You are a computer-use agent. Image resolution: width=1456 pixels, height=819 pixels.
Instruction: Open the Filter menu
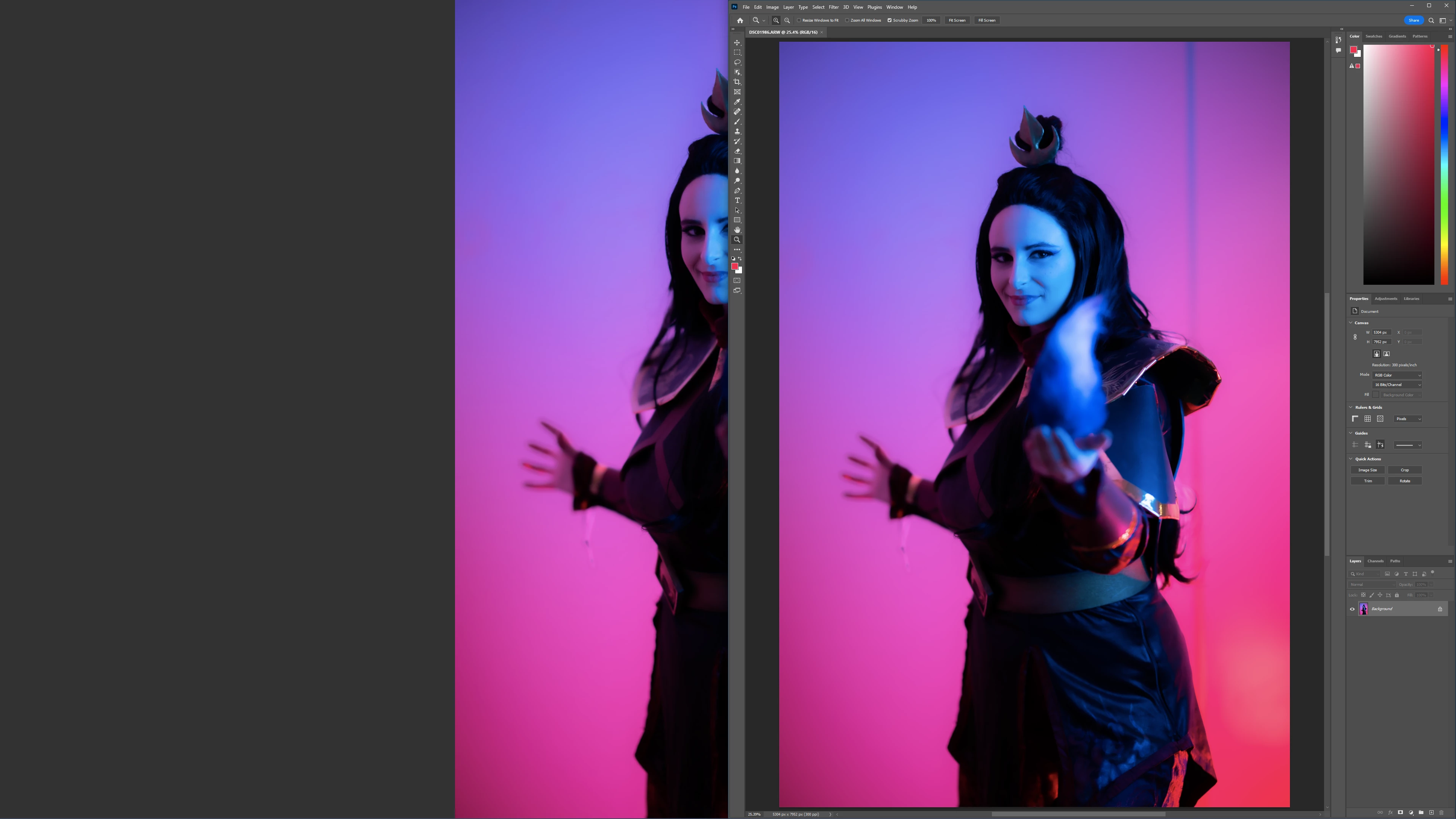(x=833, y=7)
